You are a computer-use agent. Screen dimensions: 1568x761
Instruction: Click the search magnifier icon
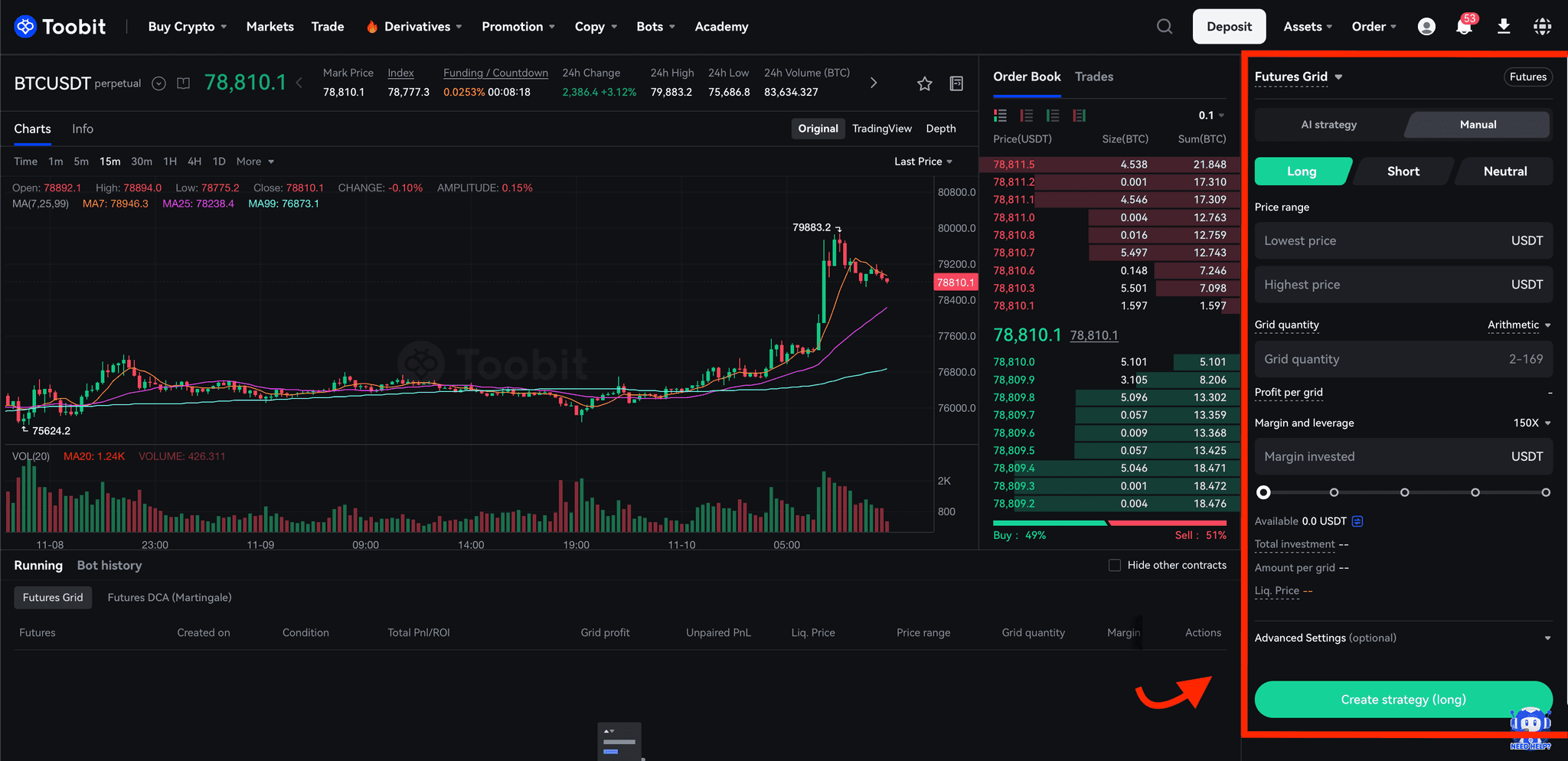pyautogui.click(x=1165, y=27)
